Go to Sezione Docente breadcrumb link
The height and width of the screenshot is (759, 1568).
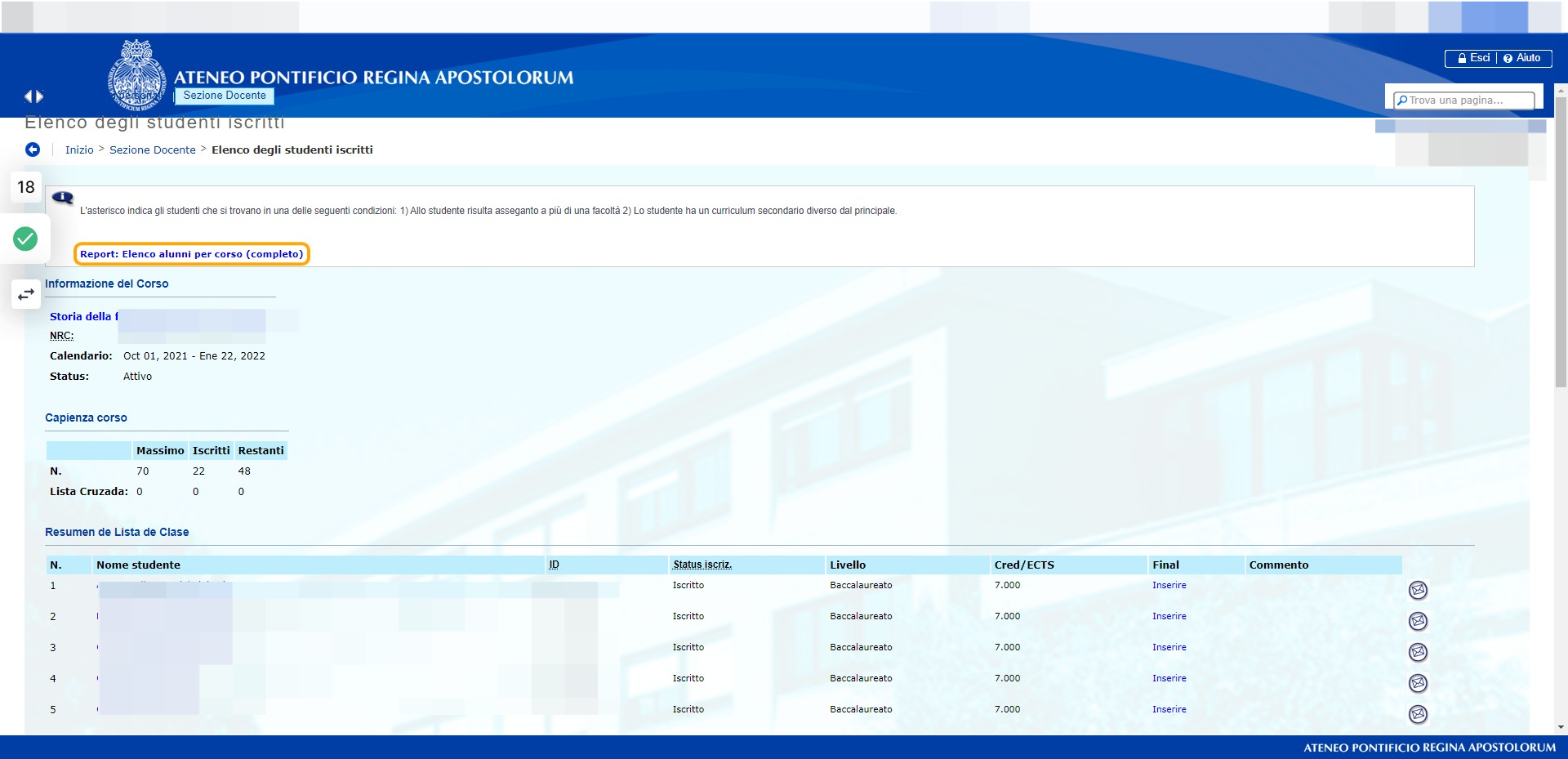click(x=153, y=150)
